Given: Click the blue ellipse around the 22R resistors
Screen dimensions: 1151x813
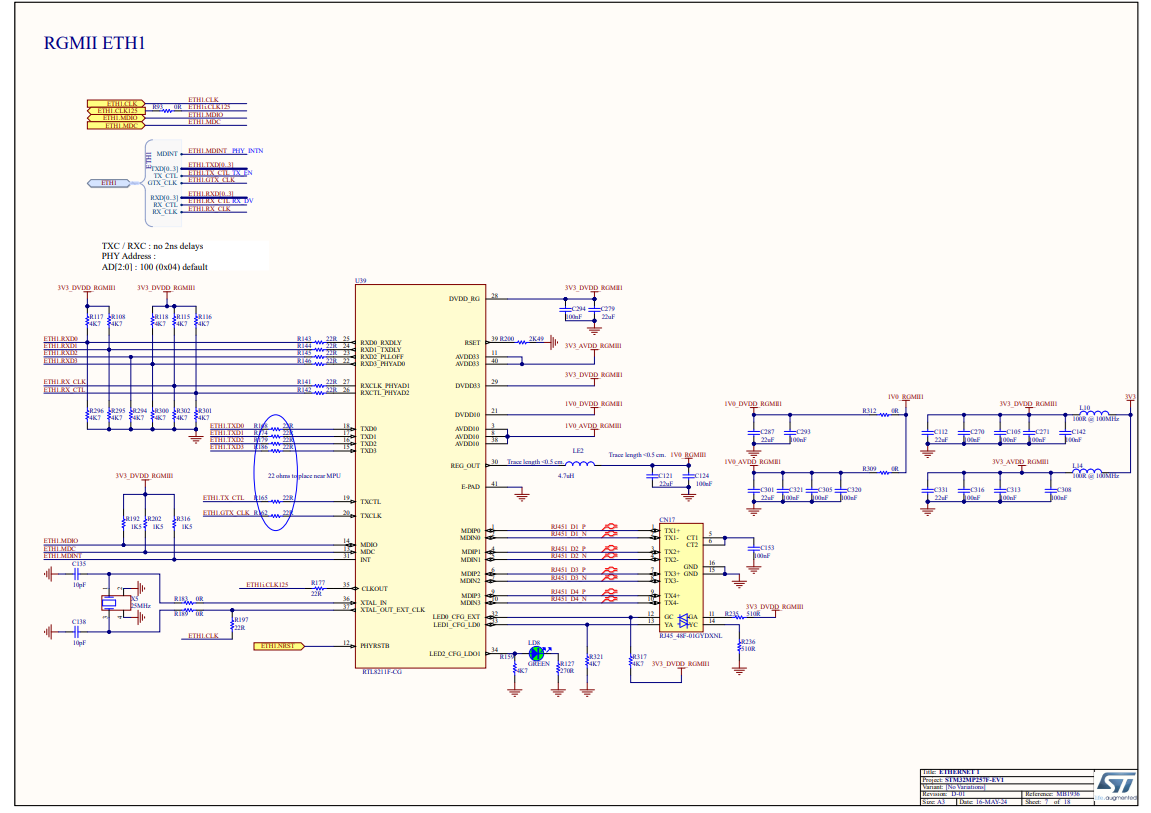Looking at the screenshot, I should pos(276,472).
